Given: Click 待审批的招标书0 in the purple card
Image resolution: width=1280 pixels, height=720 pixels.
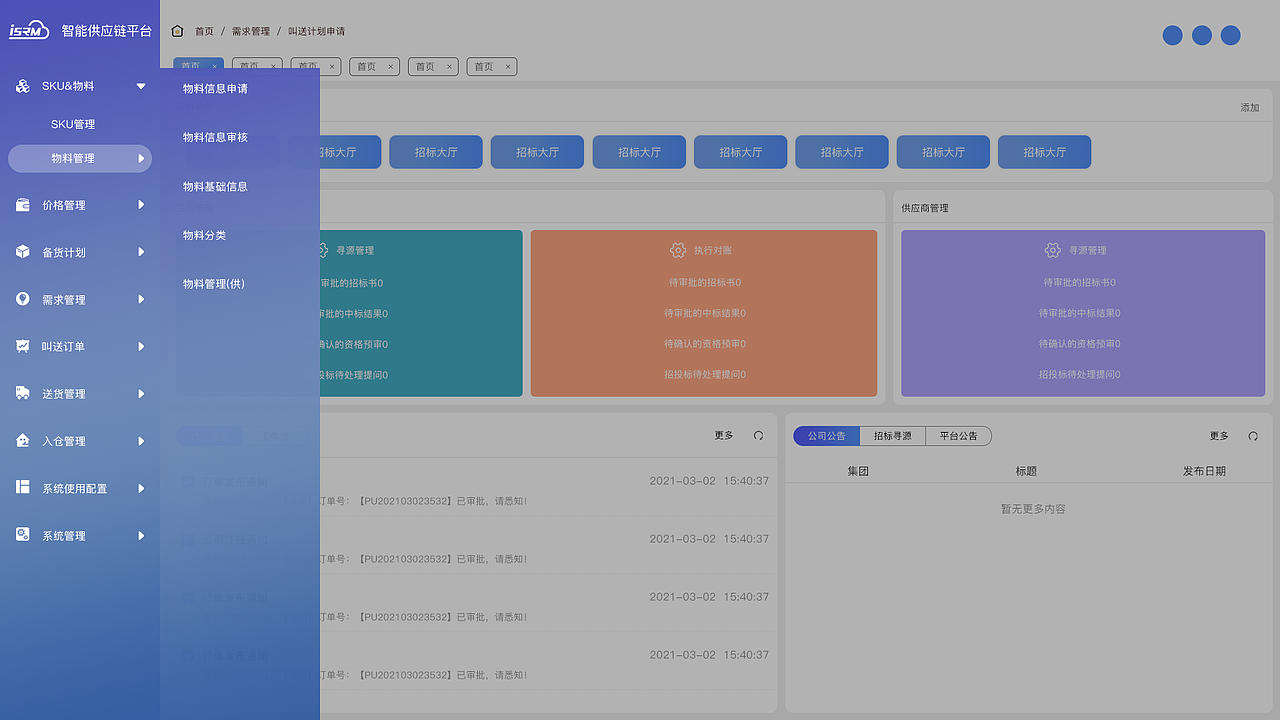Looking at the screenshot, I should (1079, 282).
